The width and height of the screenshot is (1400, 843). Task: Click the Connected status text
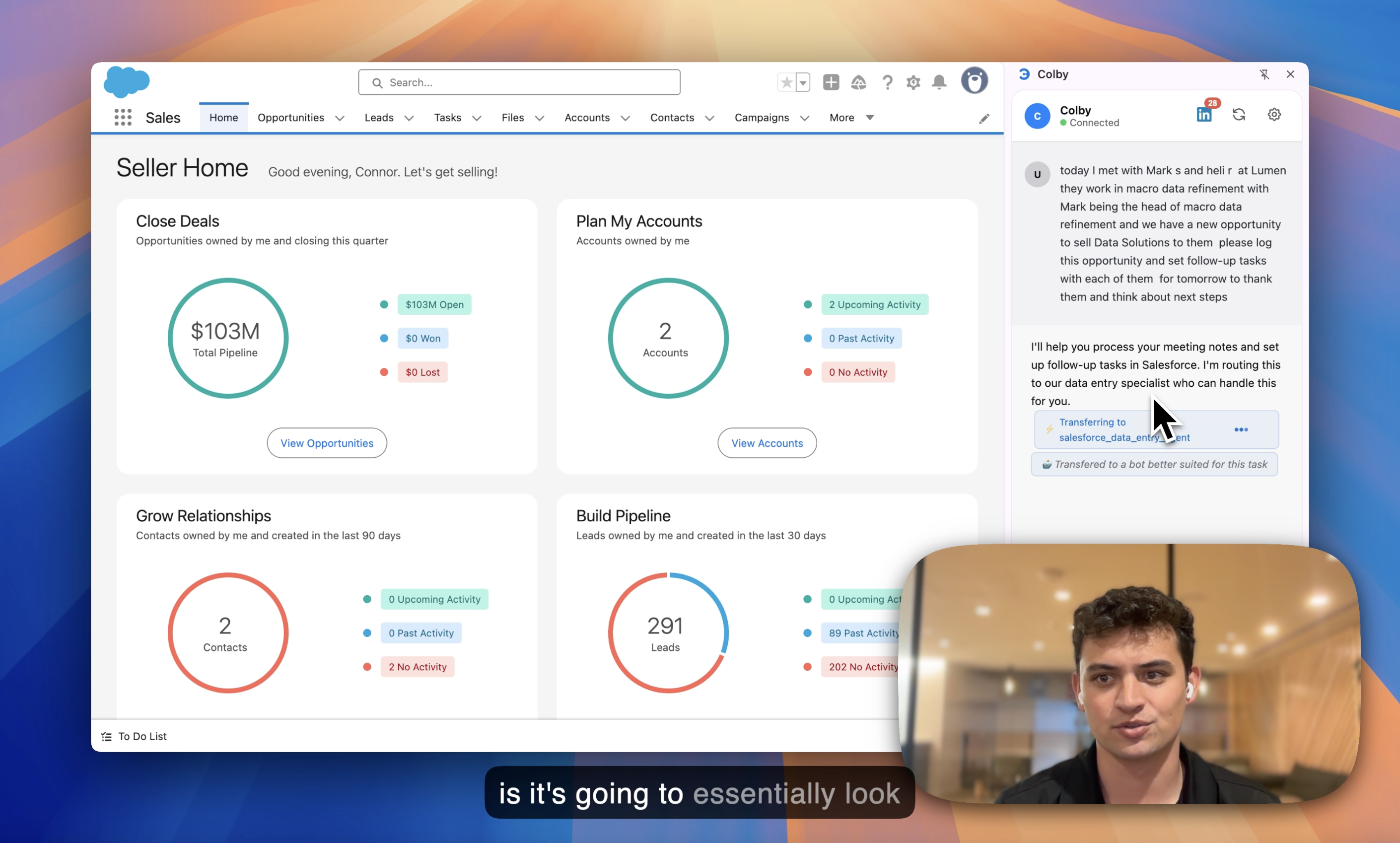(x=1094, y=123)
